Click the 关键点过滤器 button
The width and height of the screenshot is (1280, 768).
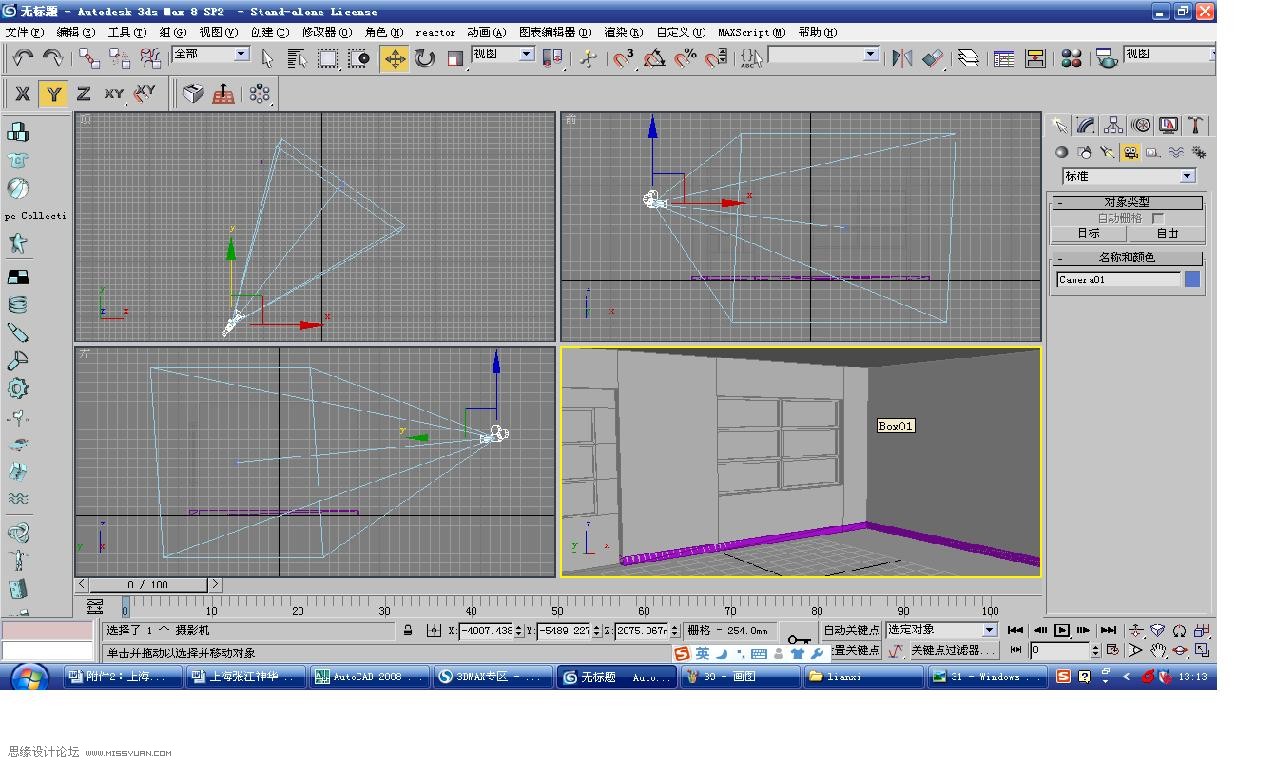pyautogui.click(x=953, y=650)
